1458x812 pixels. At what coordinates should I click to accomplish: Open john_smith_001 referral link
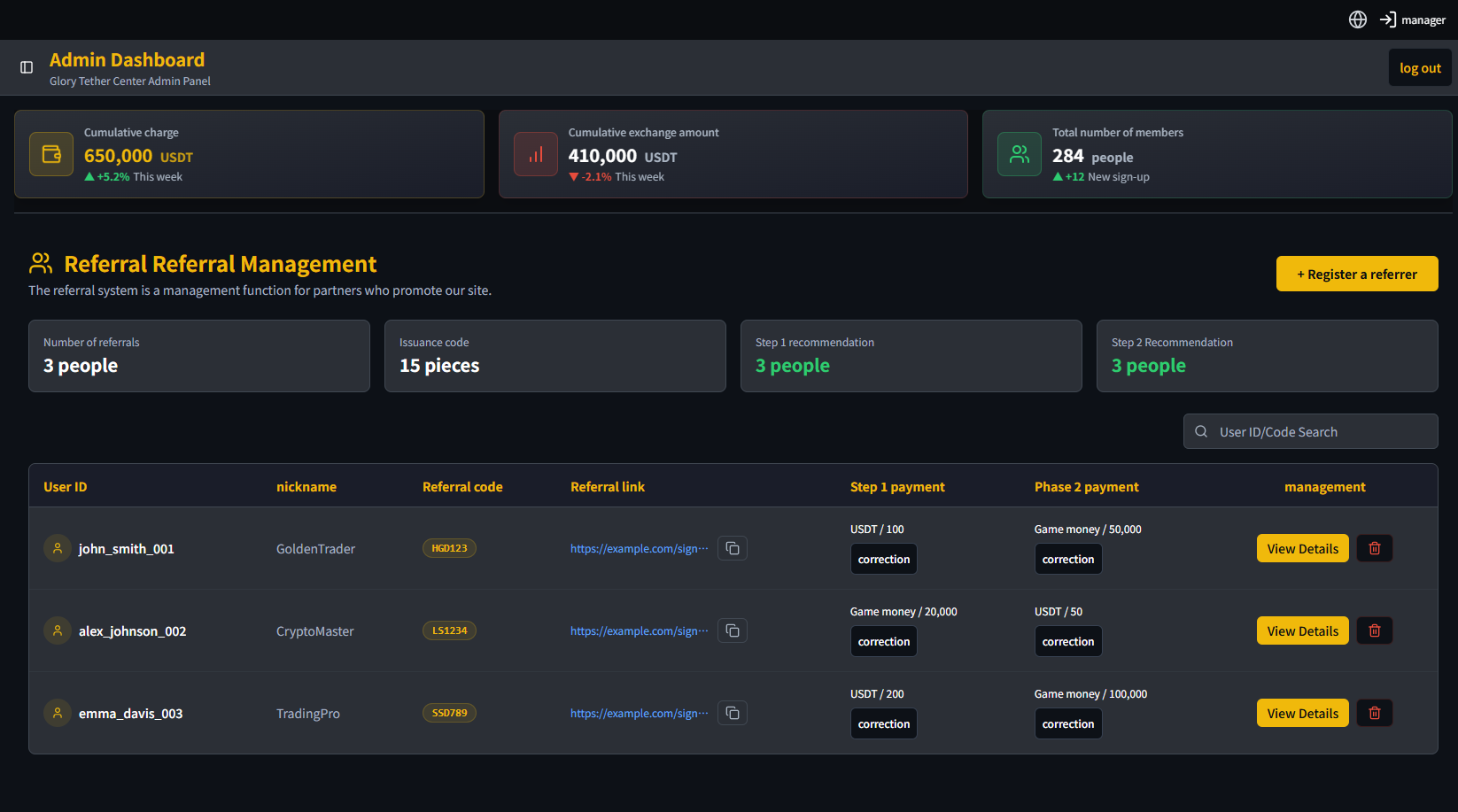click(639, 548)
